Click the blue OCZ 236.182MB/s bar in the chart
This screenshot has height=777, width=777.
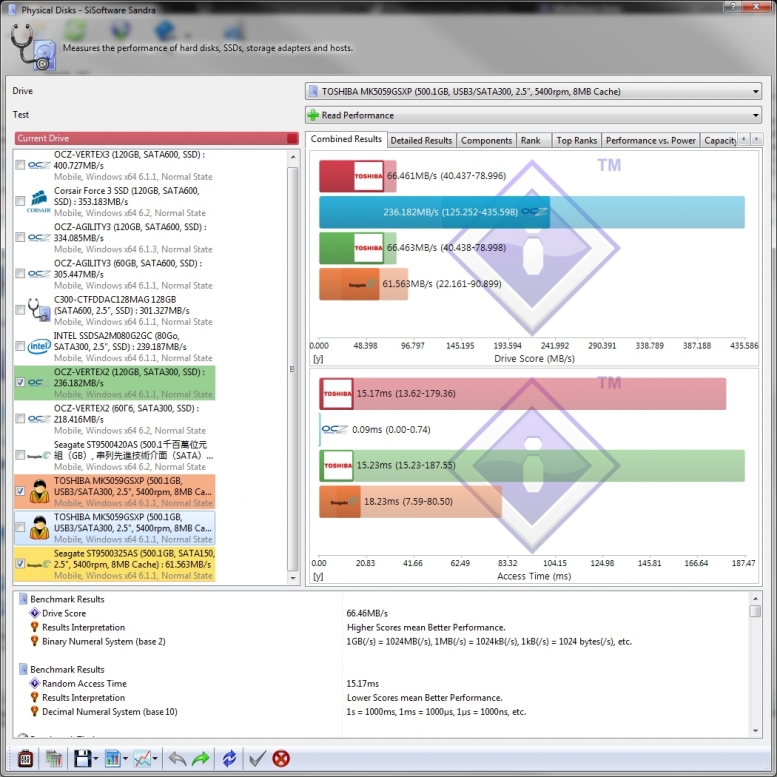[434, 212]
